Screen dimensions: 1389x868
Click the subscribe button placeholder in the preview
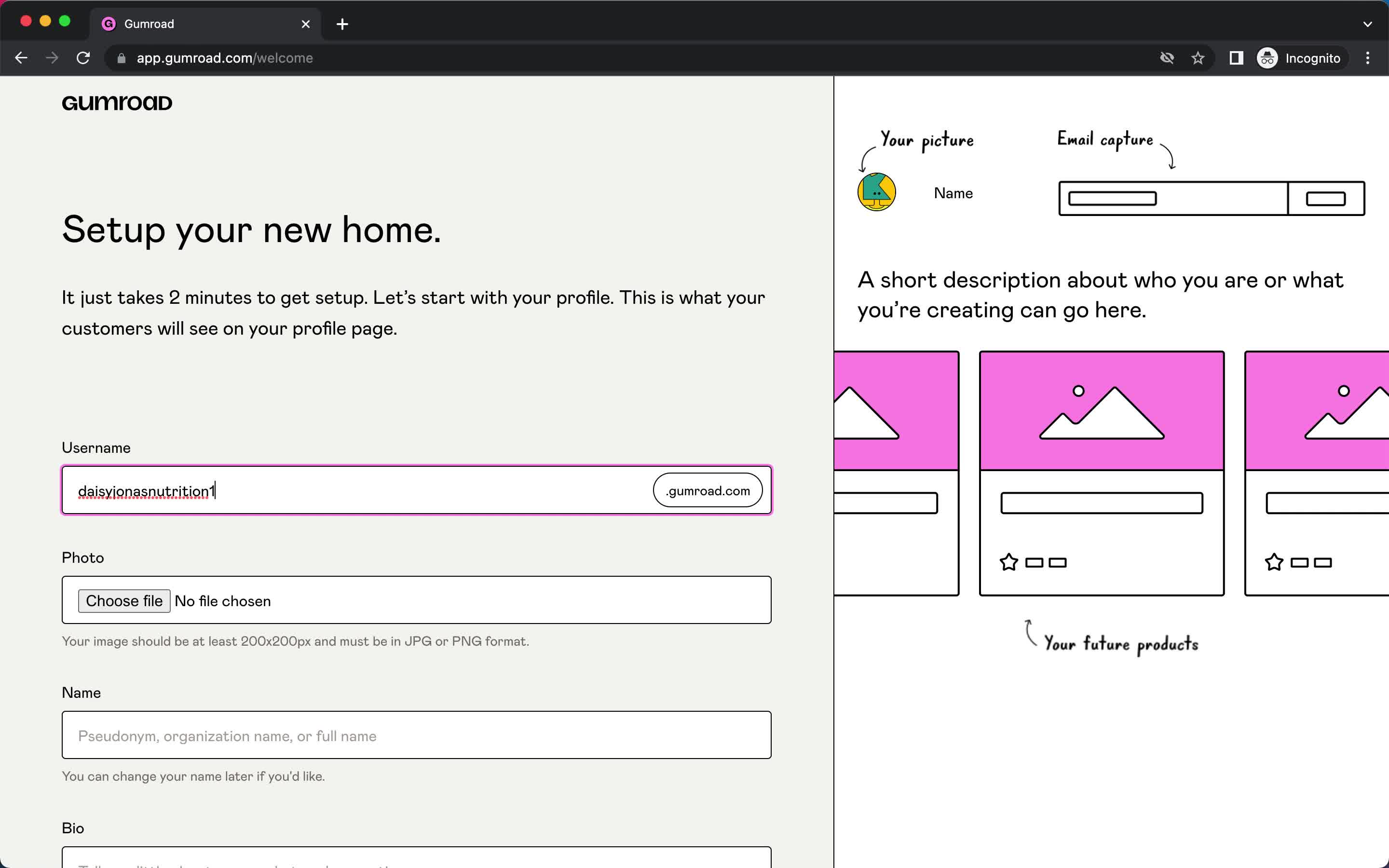pos(1326,199)
